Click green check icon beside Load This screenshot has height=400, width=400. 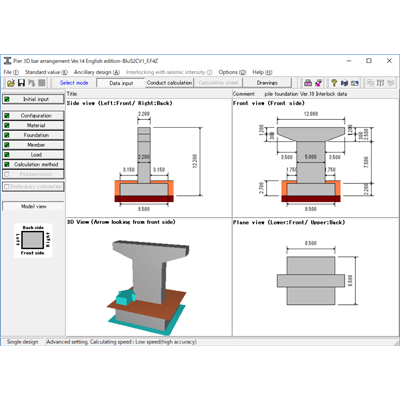(x=7, y=155)
